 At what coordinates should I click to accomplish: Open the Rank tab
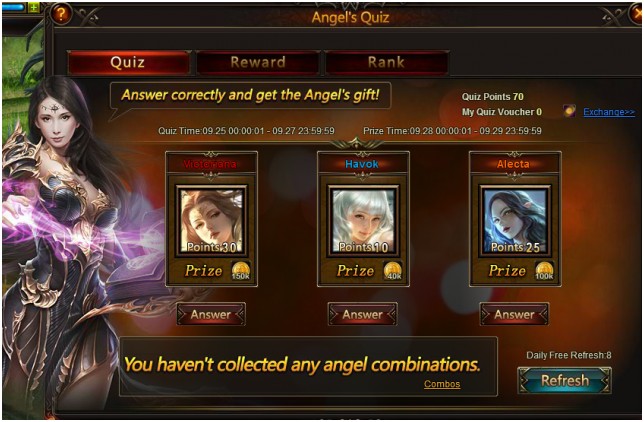(386, 62)
